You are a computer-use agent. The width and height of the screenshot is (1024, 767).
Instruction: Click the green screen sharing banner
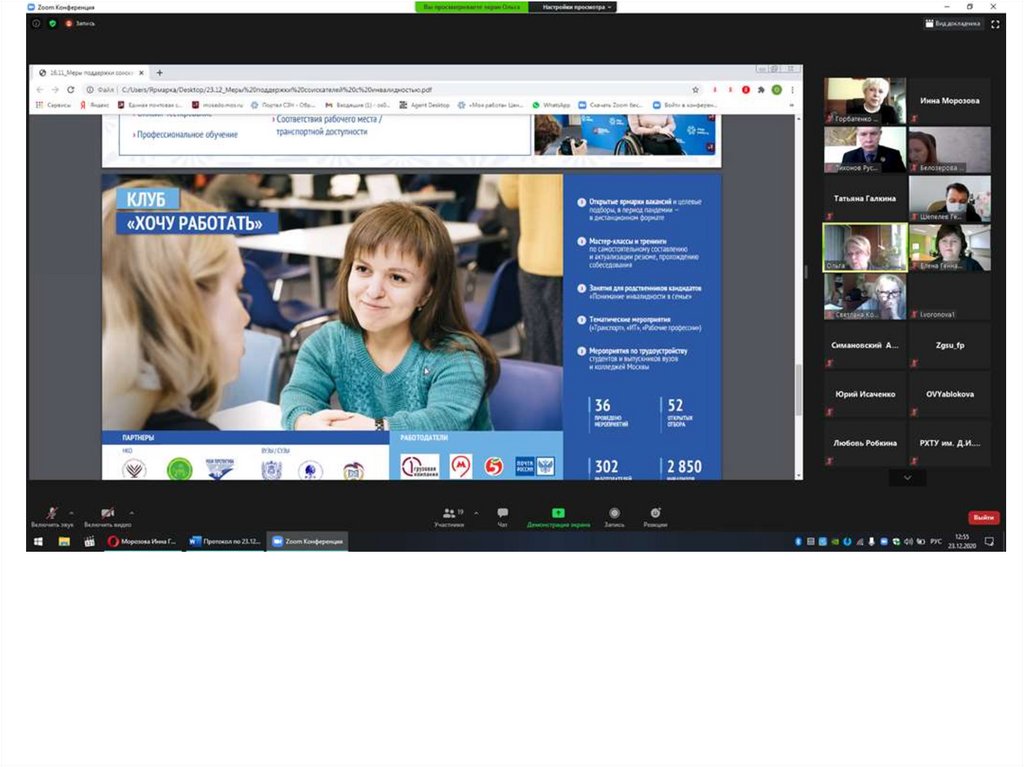(x=472, y=7)
